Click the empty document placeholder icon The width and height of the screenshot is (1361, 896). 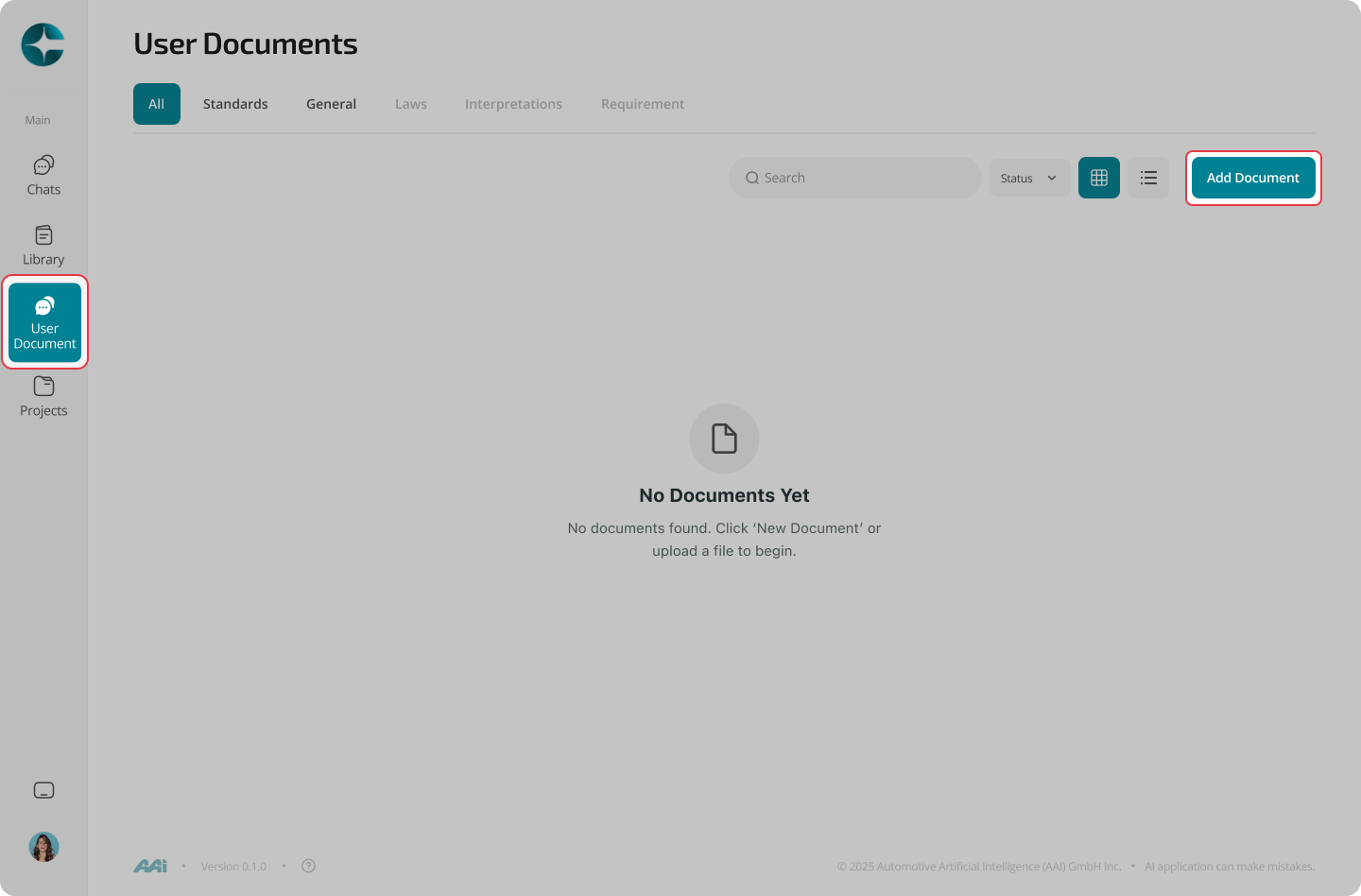(724, 439)
